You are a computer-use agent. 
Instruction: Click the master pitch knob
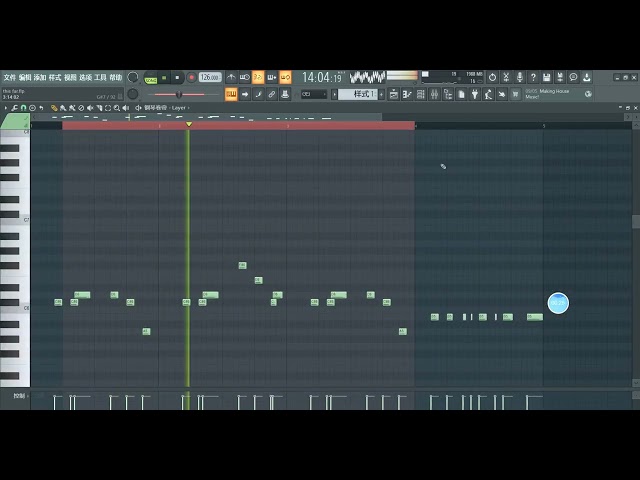click(133, 94)
